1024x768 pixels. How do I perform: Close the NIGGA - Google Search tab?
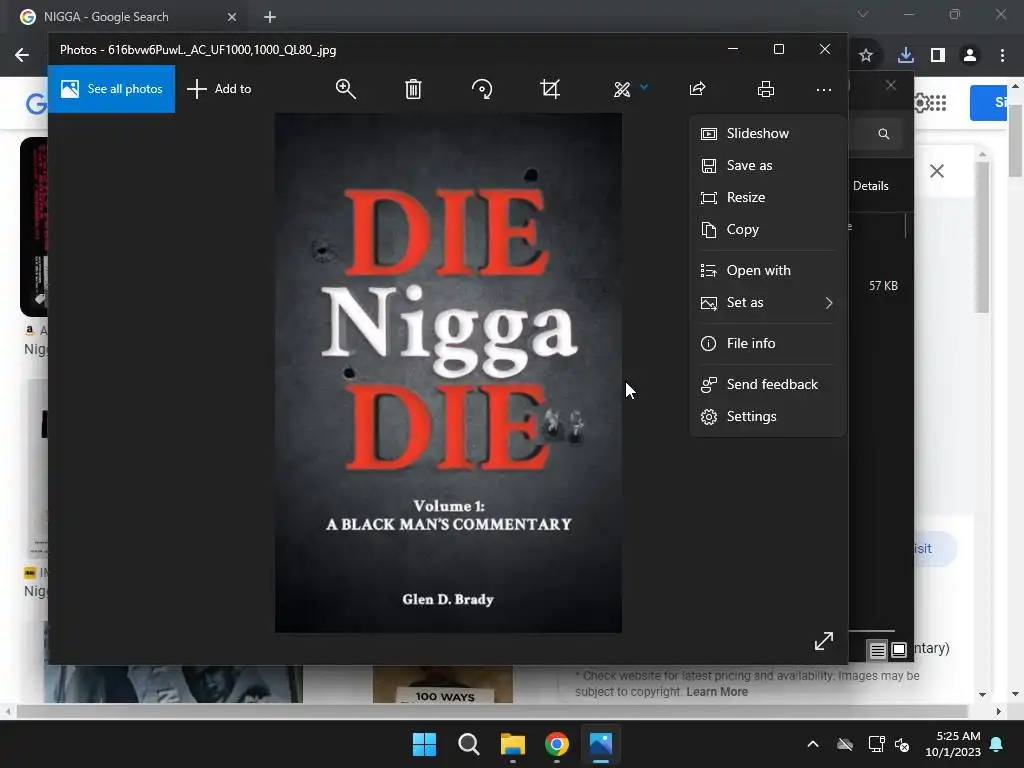[232, 17]
